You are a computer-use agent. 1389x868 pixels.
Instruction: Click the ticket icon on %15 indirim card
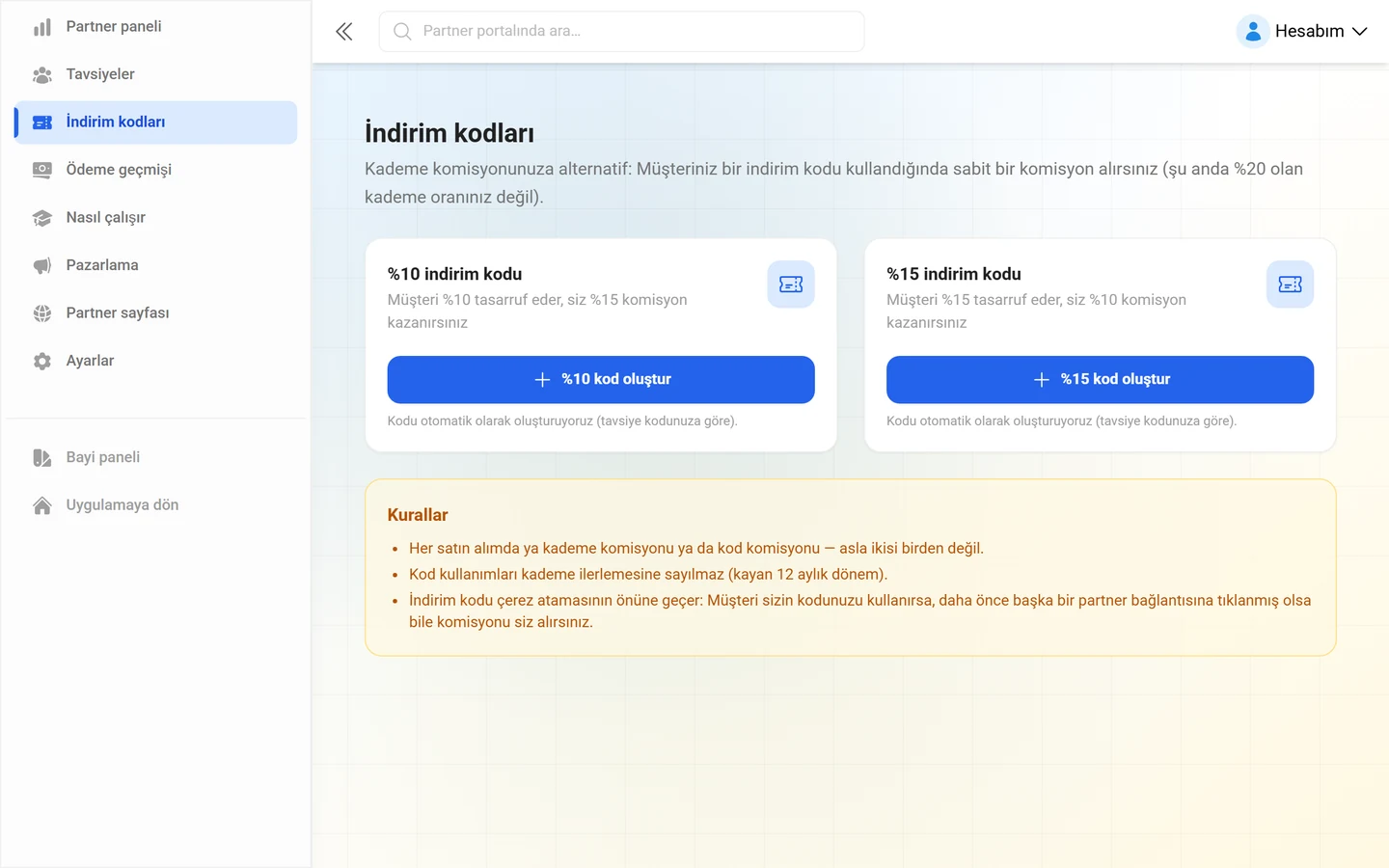[1290, 285]
